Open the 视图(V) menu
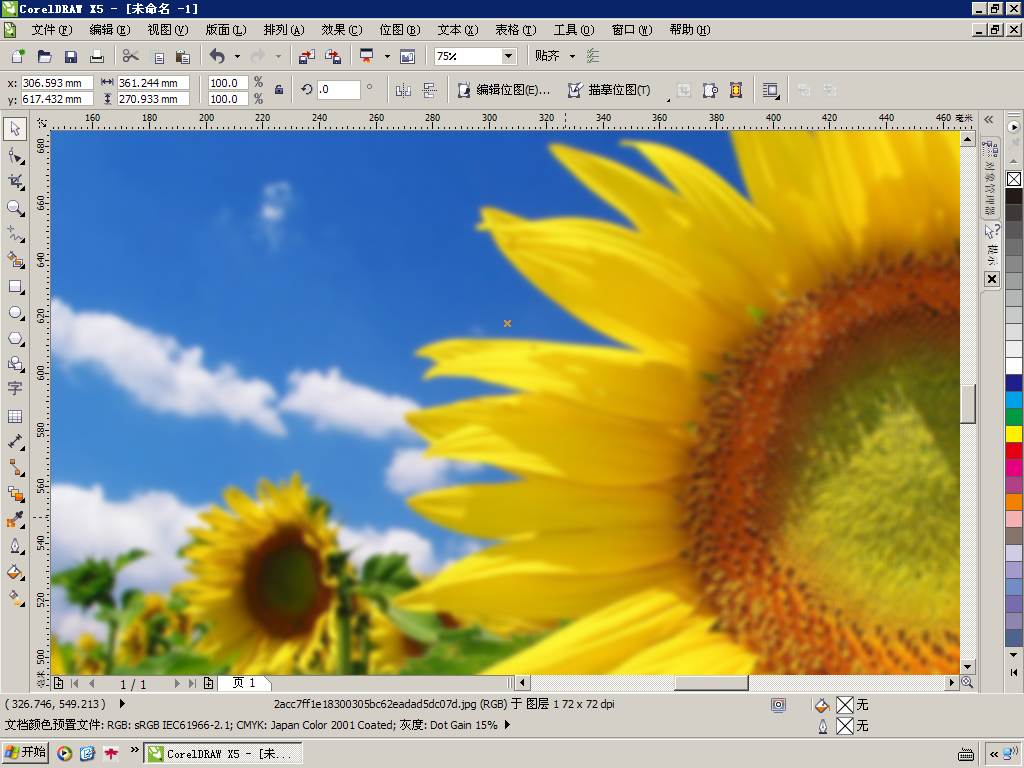 (x=168, y=30)
